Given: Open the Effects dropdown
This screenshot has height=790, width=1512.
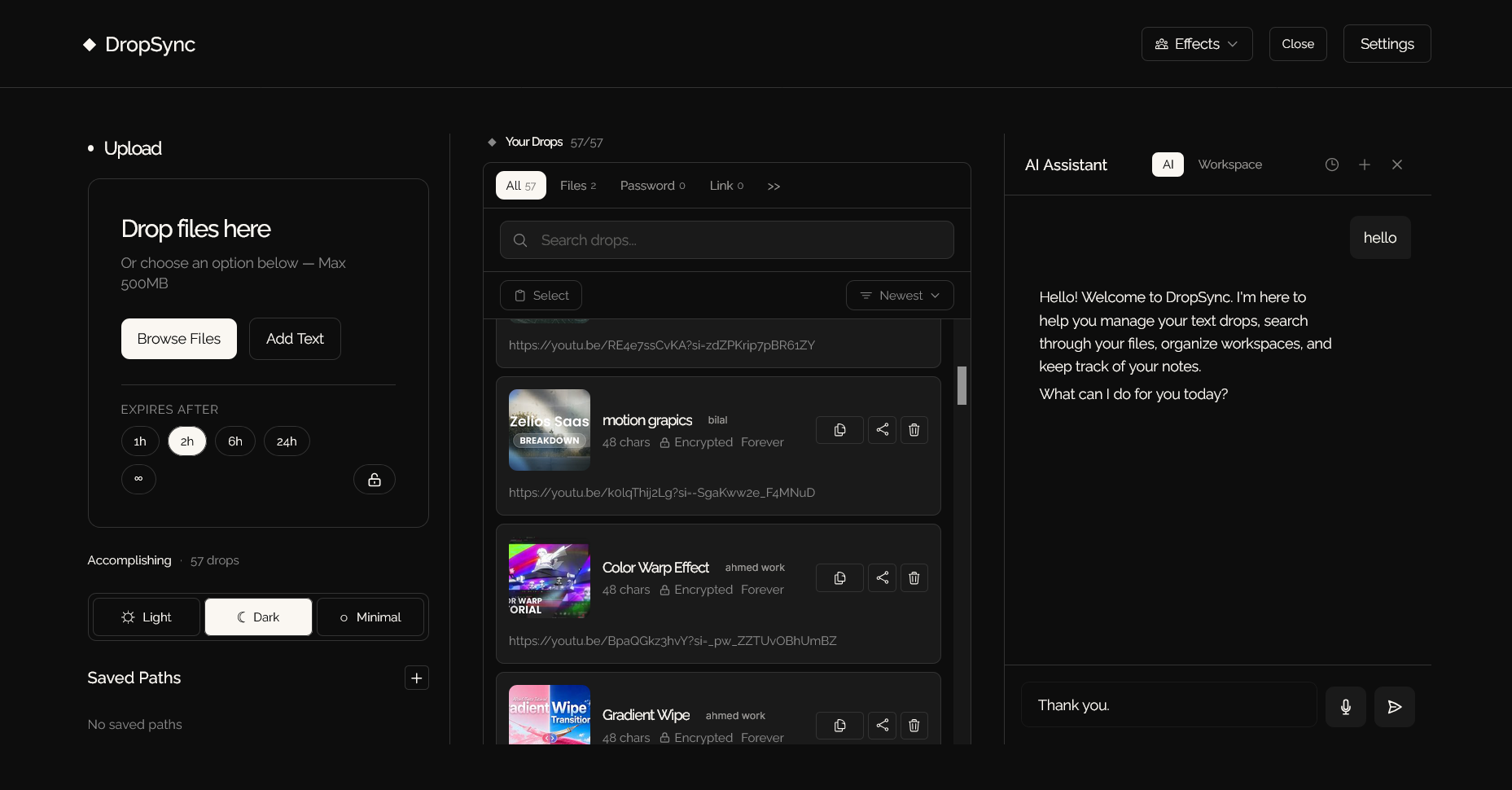Looking at the screenshot, I should [1197, 44].
